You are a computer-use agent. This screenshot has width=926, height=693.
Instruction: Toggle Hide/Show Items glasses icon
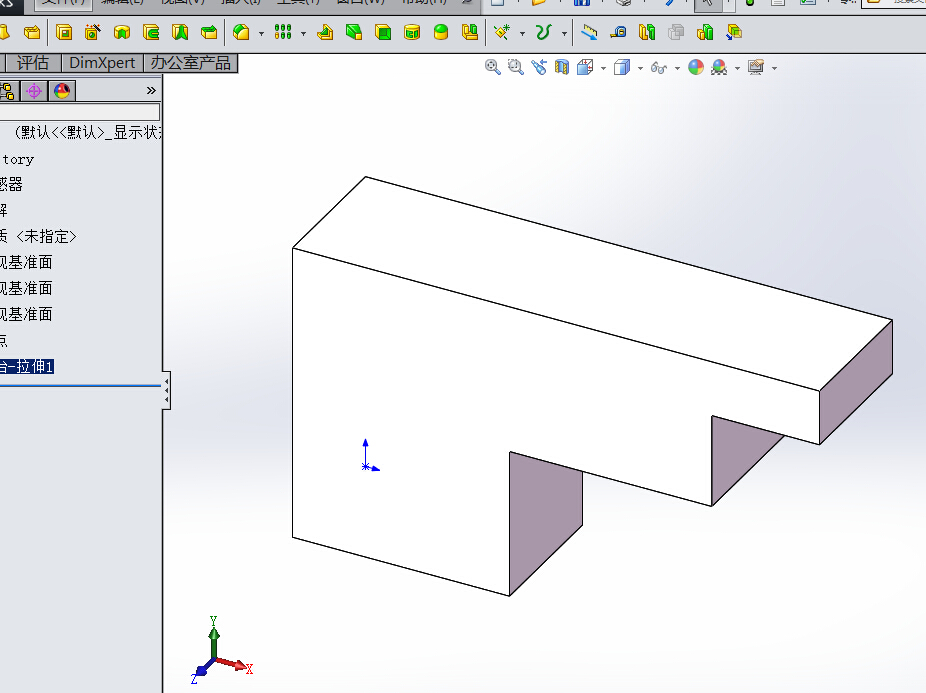click(658, 67)
